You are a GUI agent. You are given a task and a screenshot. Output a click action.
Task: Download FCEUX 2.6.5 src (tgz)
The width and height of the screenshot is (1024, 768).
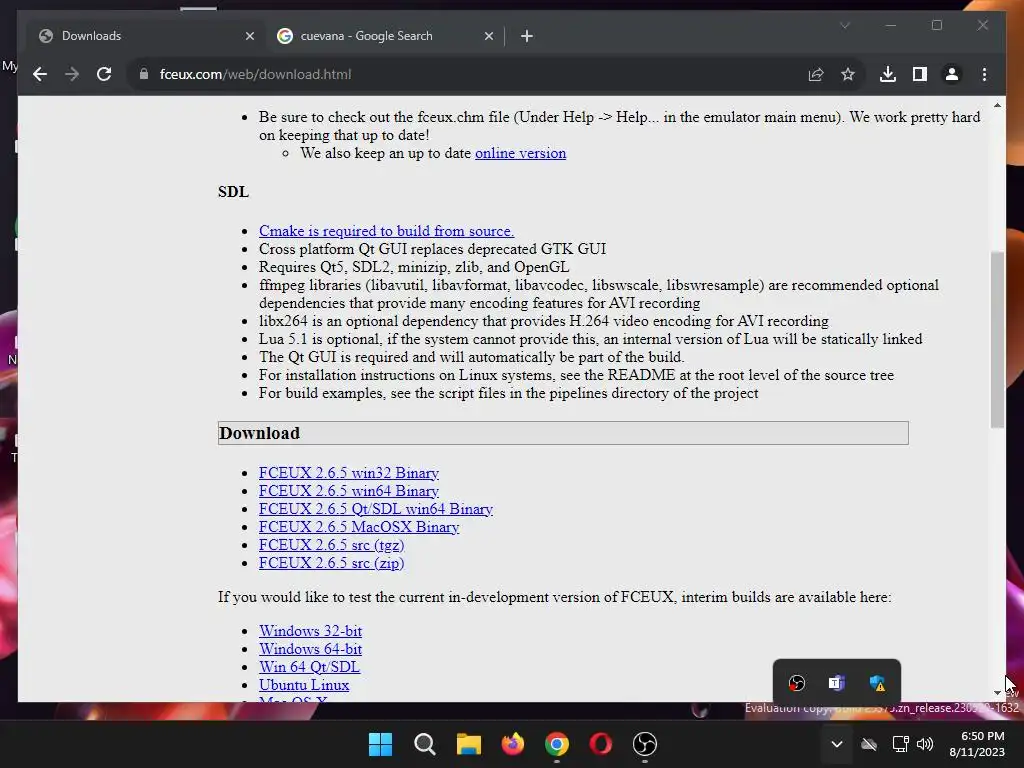[331, 545]
